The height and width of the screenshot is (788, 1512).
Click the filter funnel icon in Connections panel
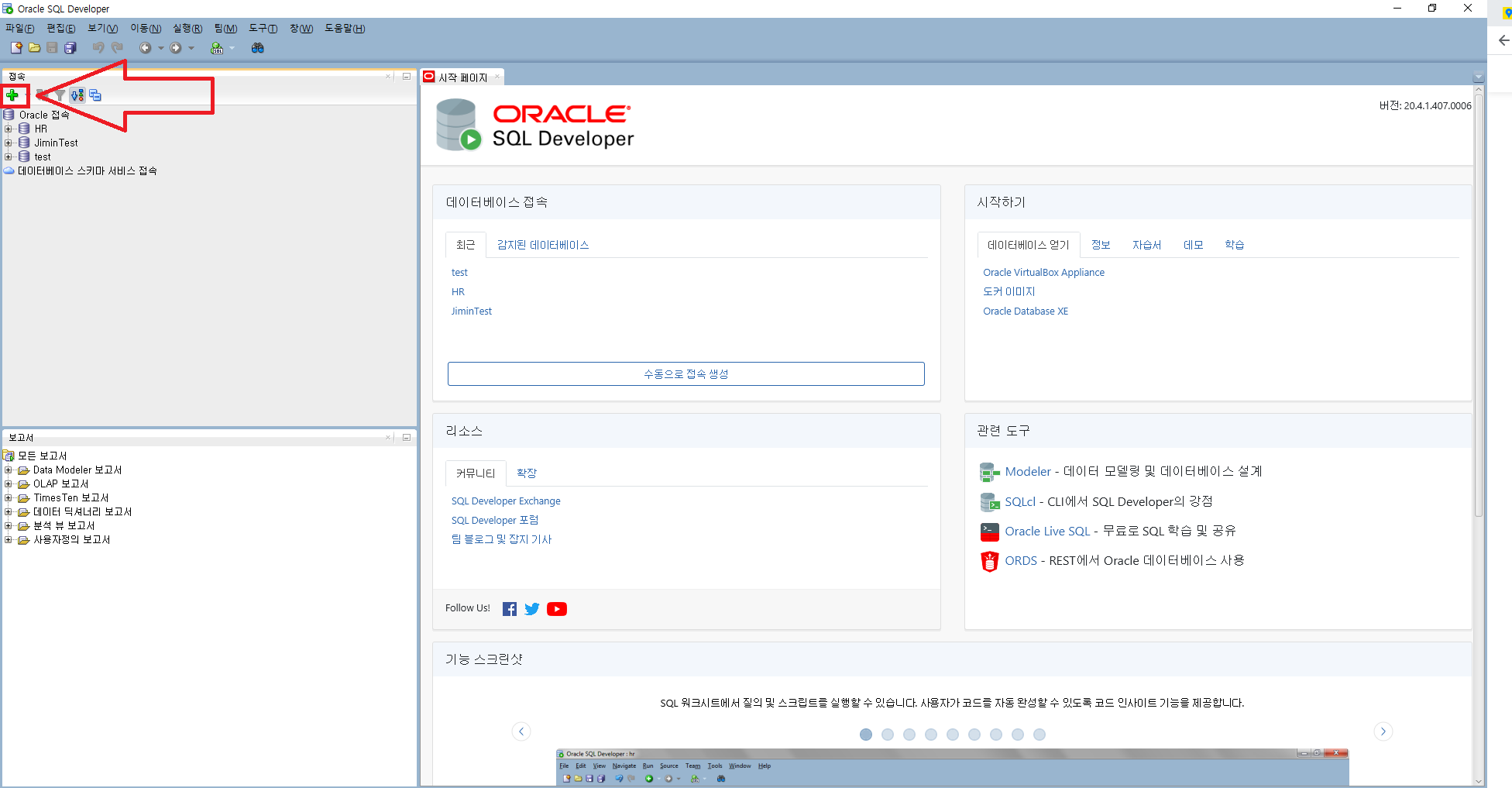[x=60, y=95]
